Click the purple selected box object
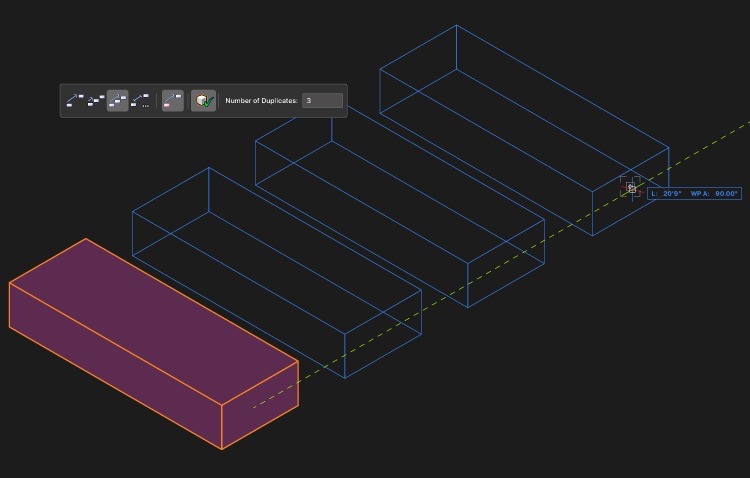This screenshot has height=478, width=750. click(x=153, y=344)
